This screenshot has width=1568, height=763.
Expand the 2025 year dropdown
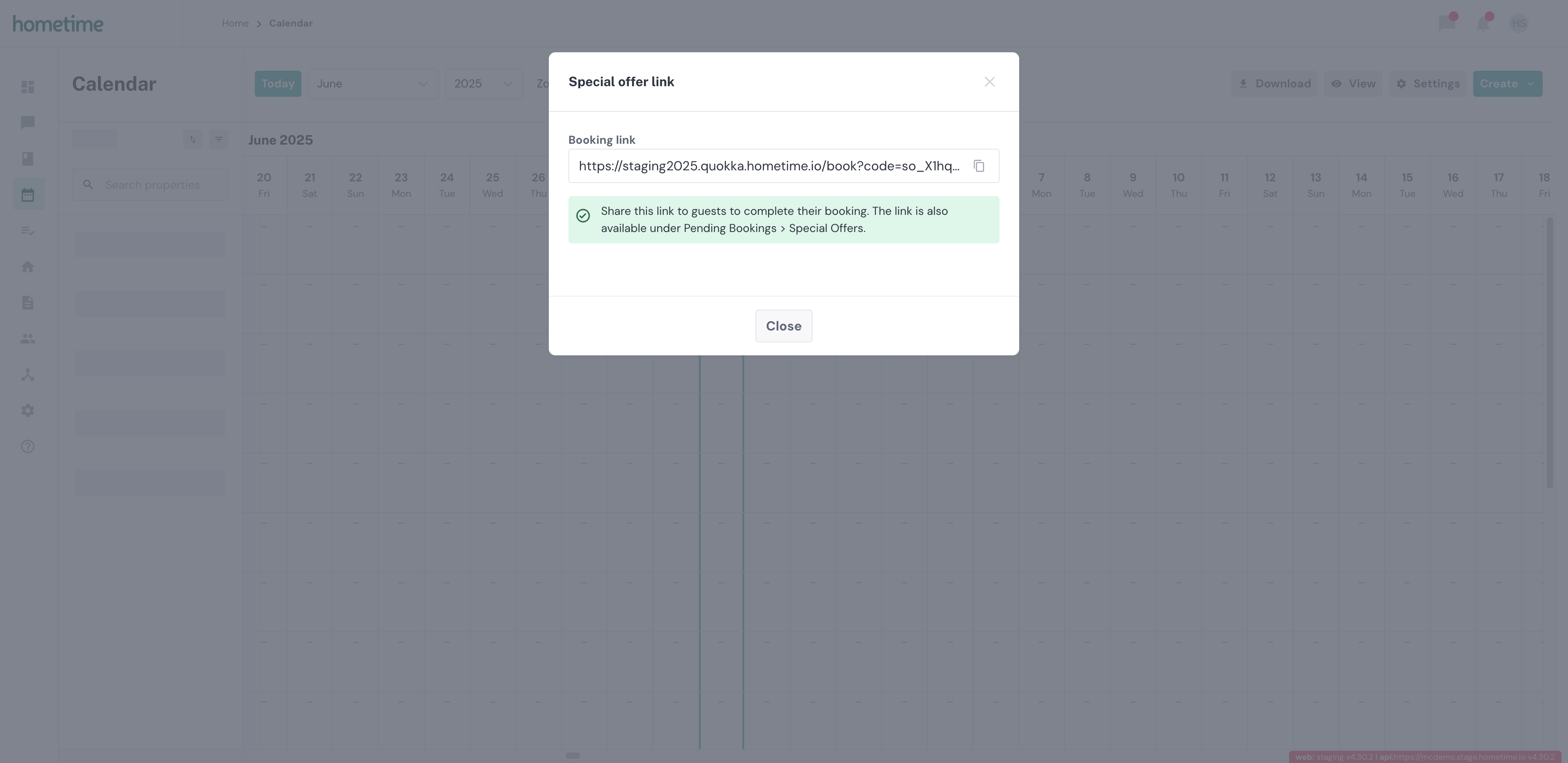tap(484, 84)
